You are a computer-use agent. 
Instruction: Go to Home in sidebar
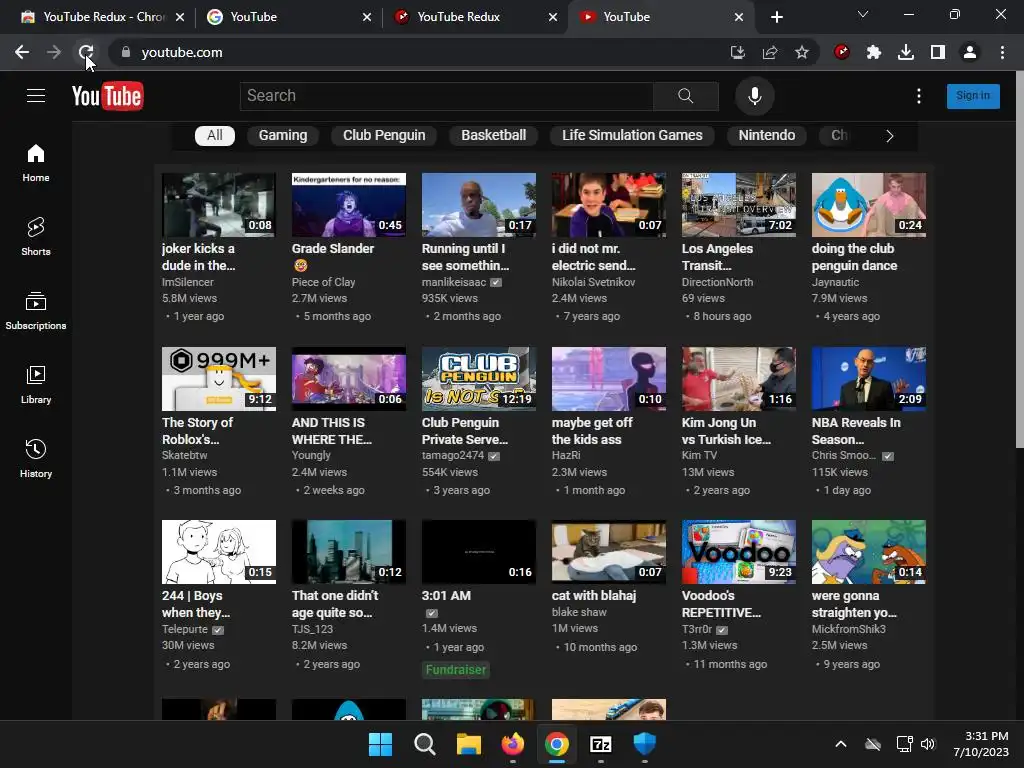pyautogui.click(x=36, y=163)
